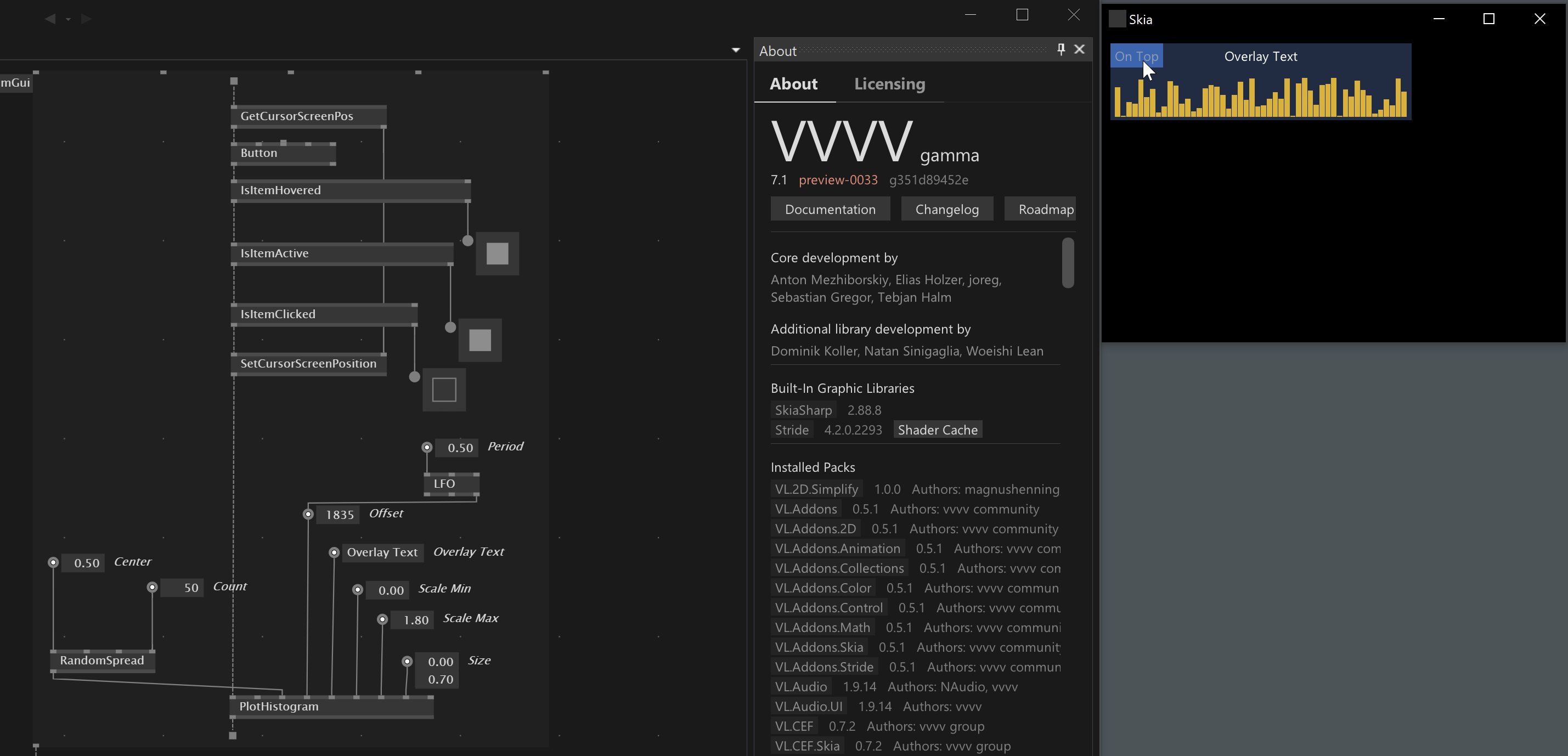Viewport: 1568px width, 756px height.
Task: Open the Documentation button
Action: click(x=830, y=210)
